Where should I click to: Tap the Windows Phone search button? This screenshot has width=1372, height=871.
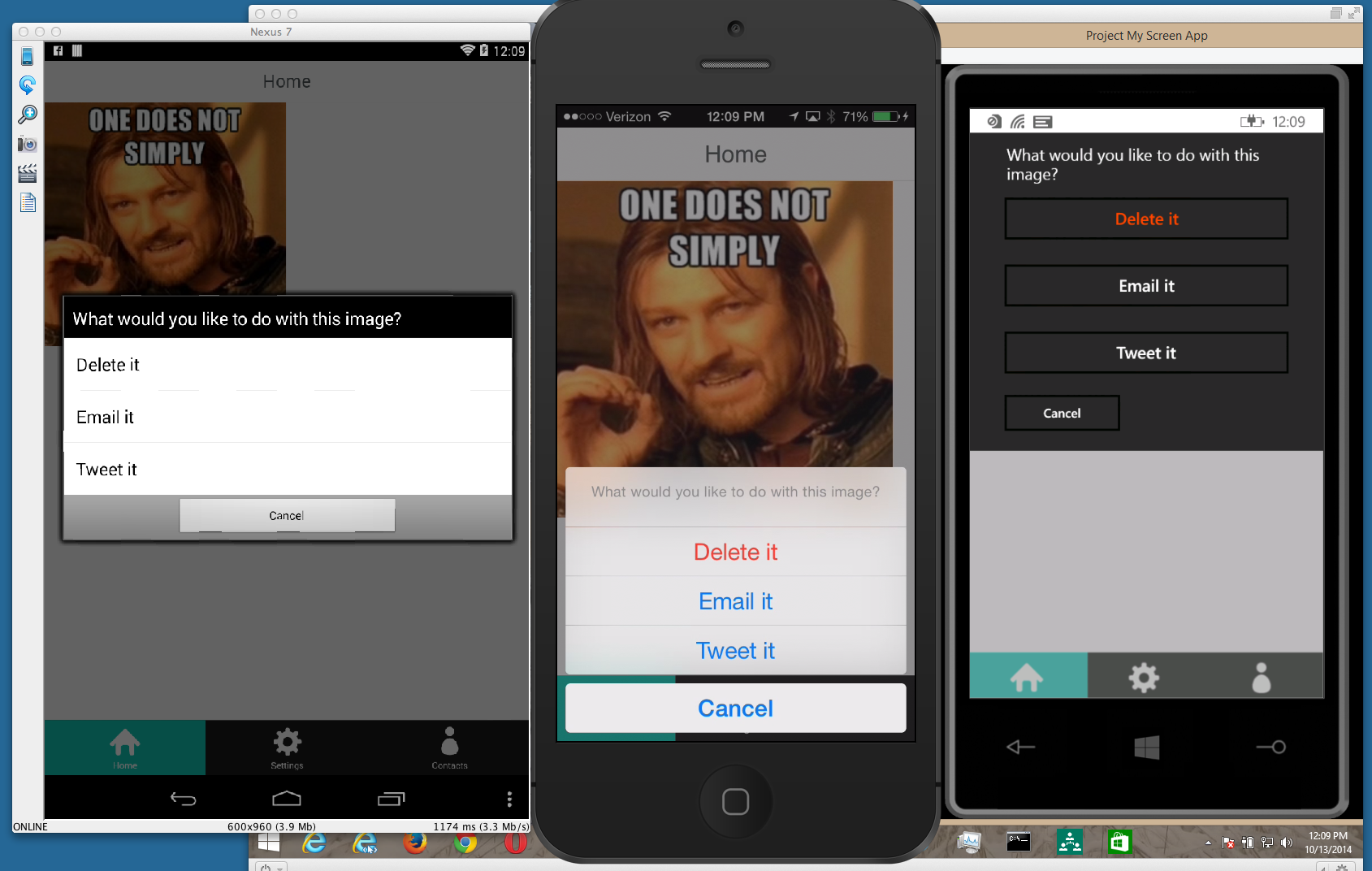1271,747
